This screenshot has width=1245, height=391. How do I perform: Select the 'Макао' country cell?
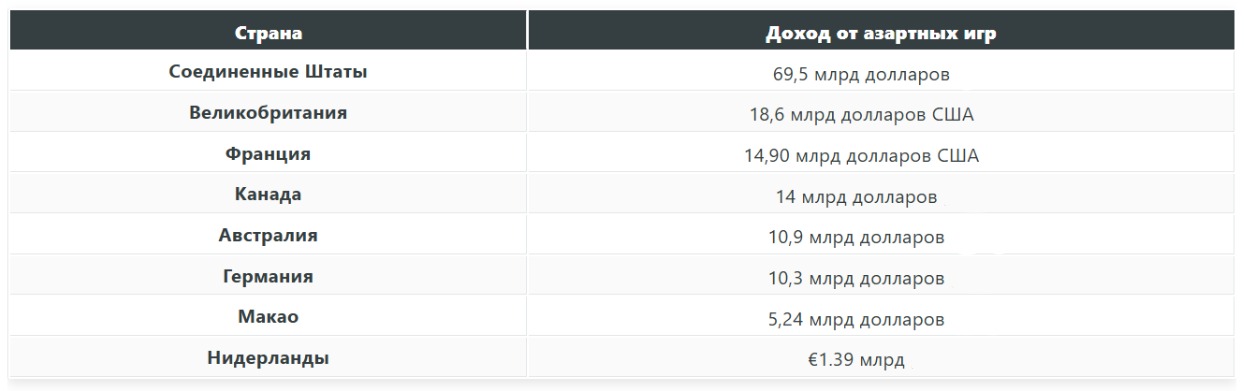pos(268,317)
